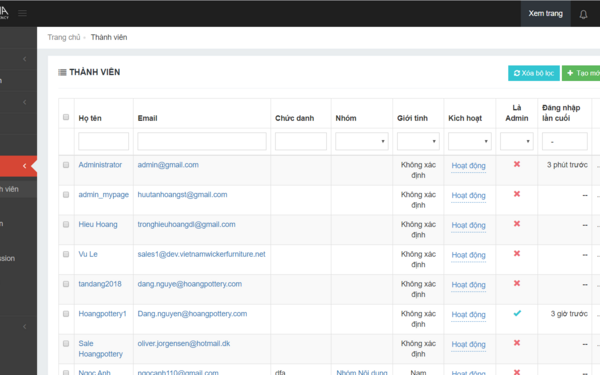The image size is (600, 375).
Task: Click the green Tạo mới button
Action: point(581,73)
